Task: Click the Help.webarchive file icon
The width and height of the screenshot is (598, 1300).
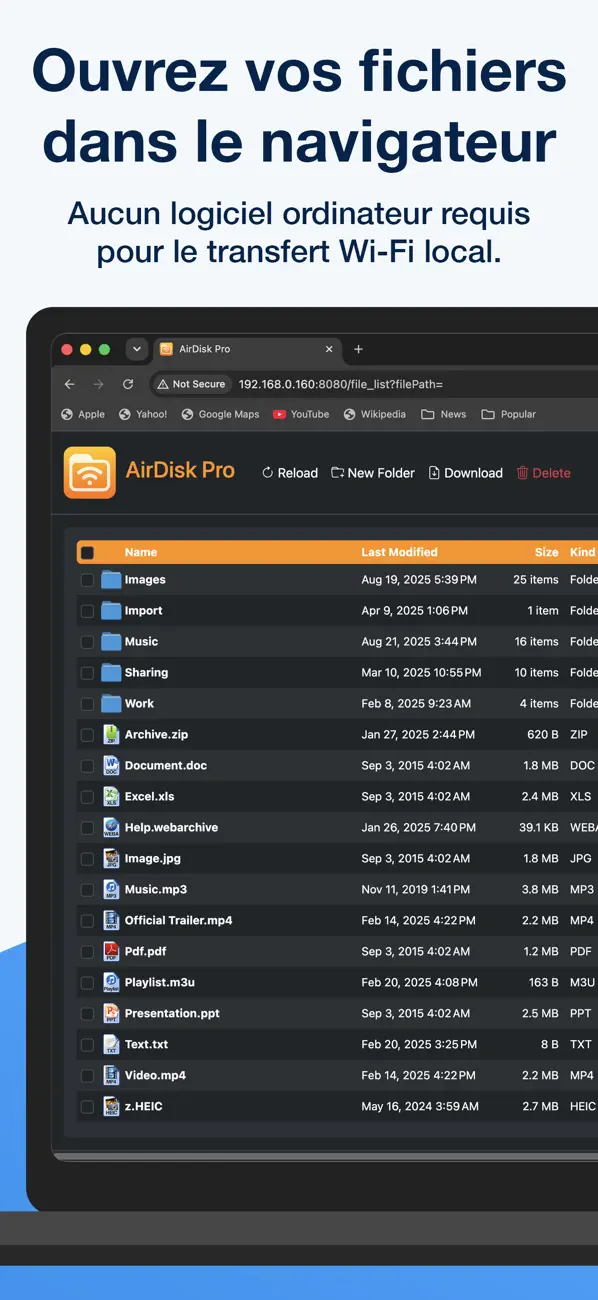Action: click(x=111, y=828)
